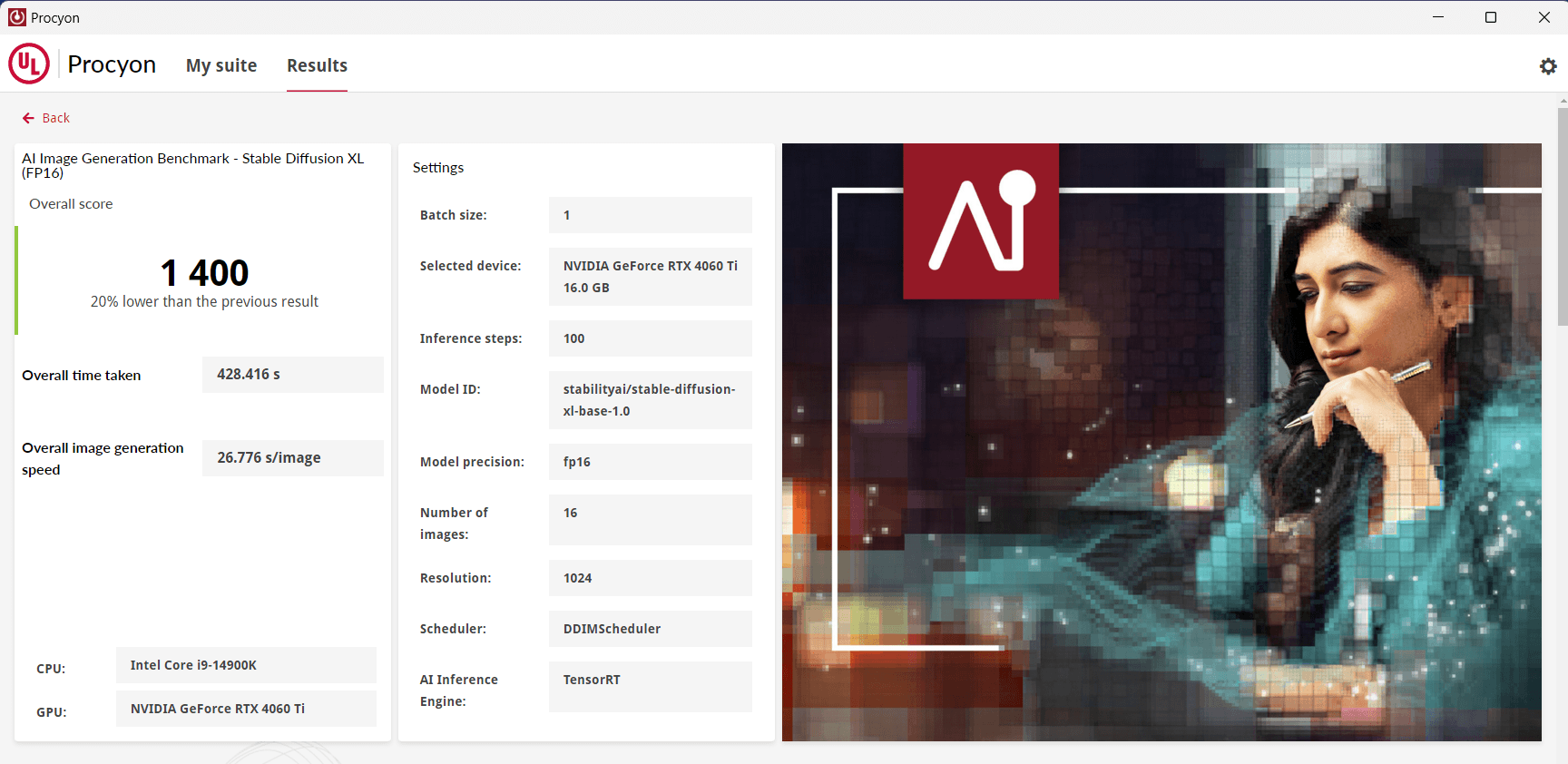Click the Resolution value 1024
This screenshot has width=1568, height=764.
tap(651, 578)
